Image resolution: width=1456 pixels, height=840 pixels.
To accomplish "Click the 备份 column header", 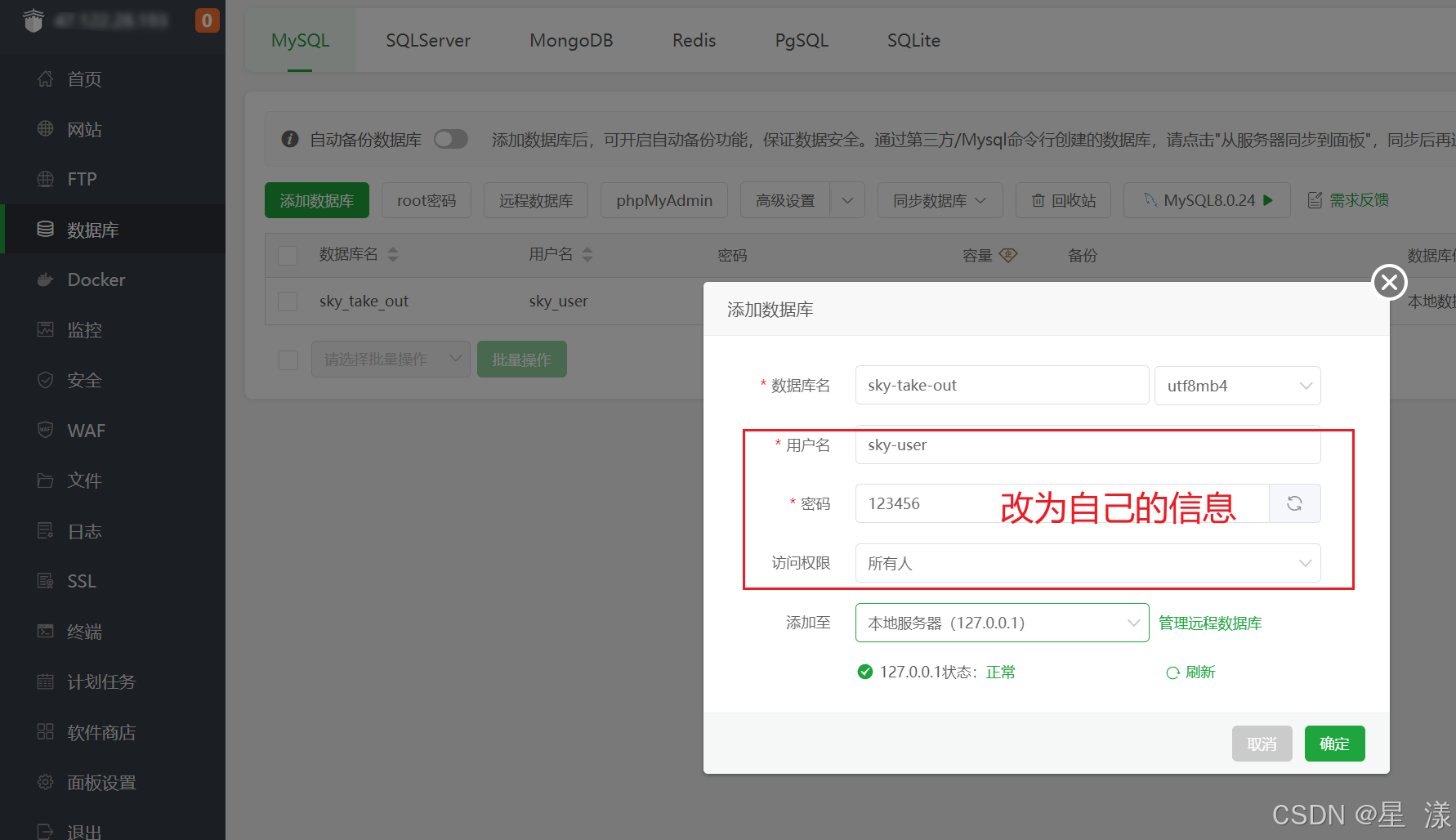I will point(1083,255).
